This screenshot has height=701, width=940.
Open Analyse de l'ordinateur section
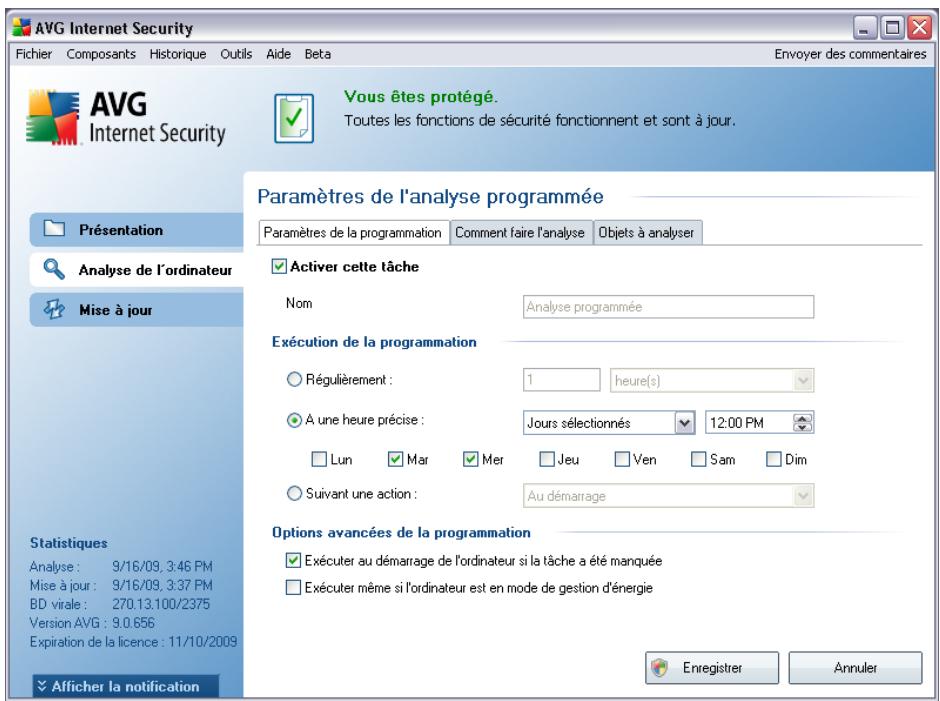click(137, 270)
